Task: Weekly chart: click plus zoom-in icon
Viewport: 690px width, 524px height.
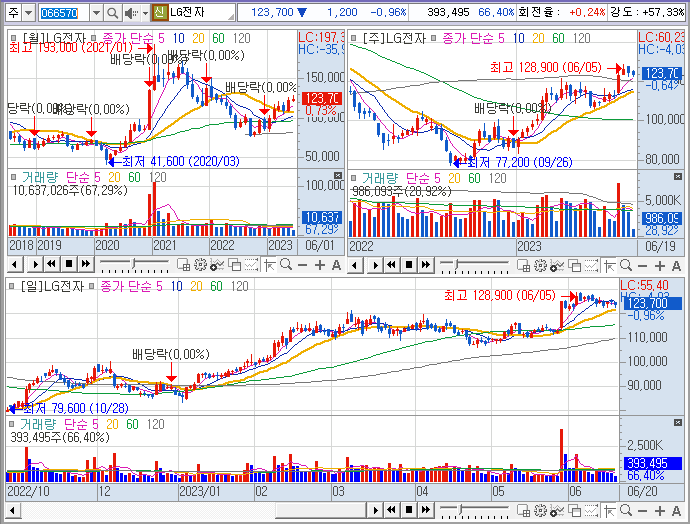Action: 660,266
